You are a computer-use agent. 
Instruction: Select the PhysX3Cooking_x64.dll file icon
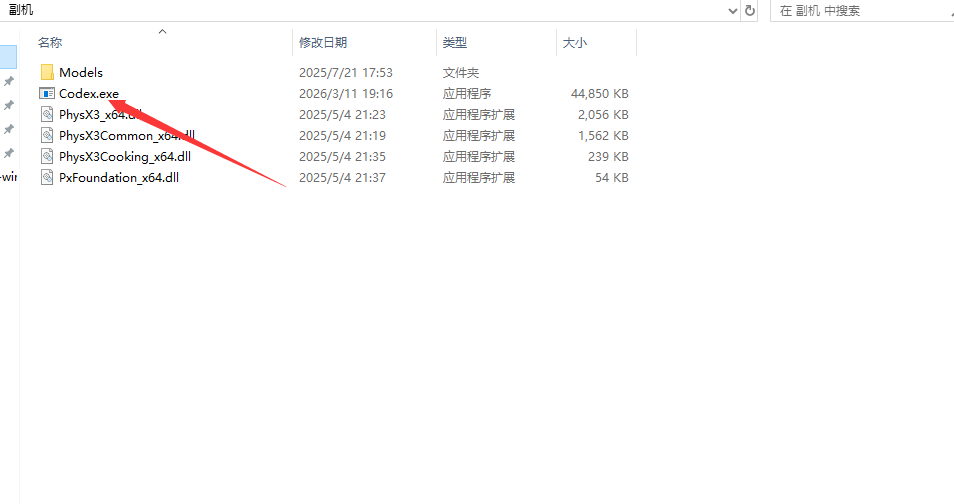tap(47, 156)
